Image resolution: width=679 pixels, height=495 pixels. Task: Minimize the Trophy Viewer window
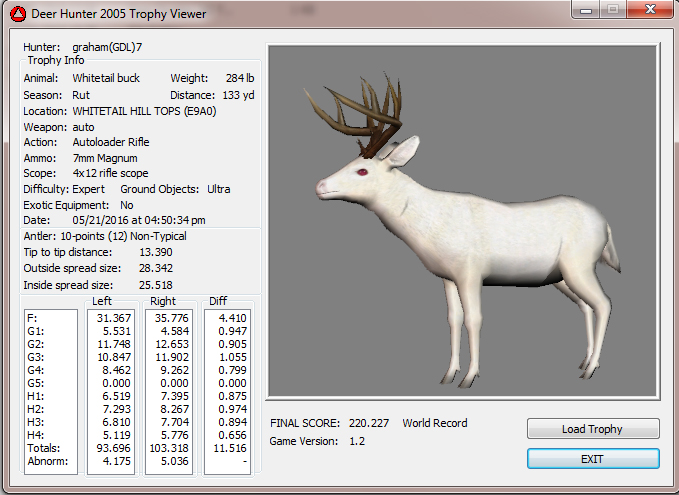pos(586,9)
